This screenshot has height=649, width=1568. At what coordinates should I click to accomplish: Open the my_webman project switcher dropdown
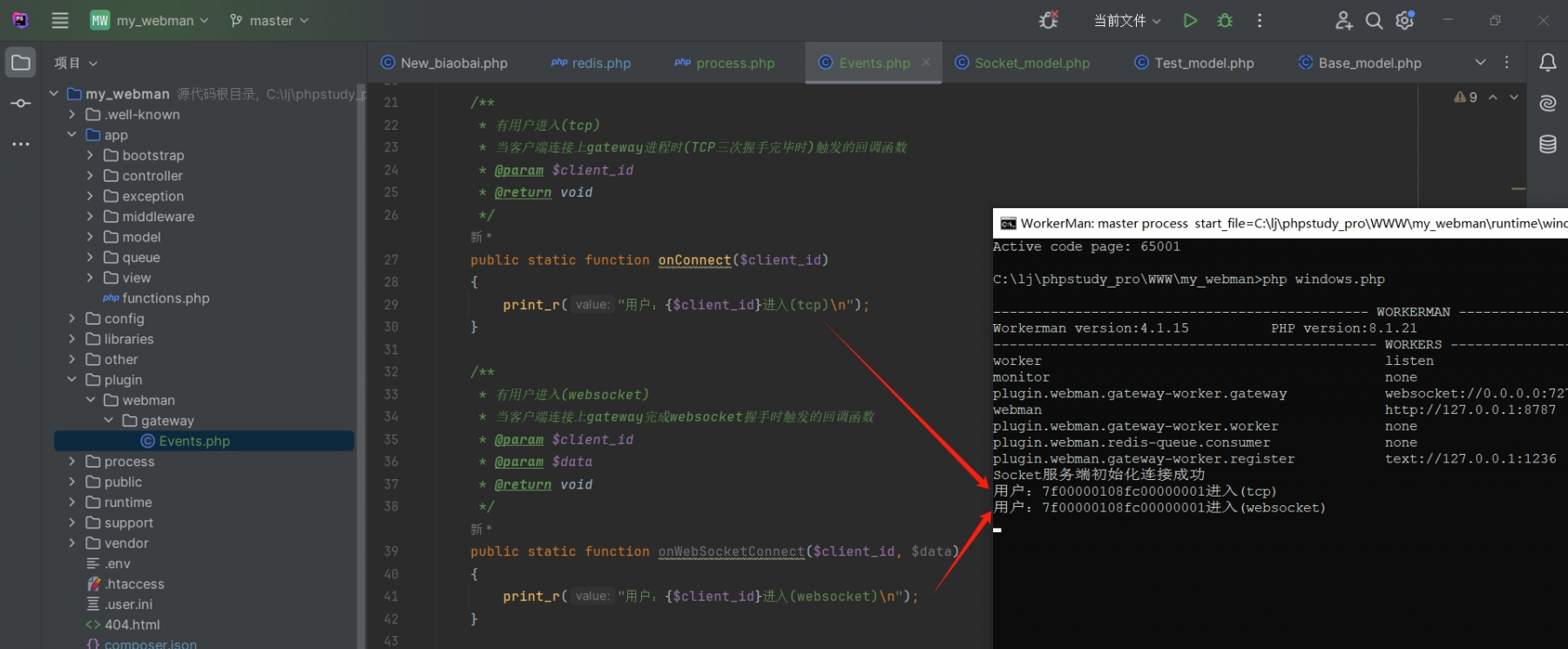(150, 20)
